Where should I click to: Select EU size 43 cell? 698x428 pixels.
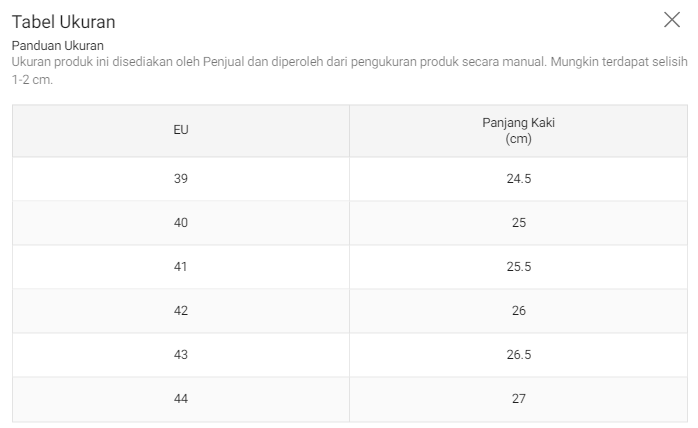pyautogui.click(x=181, y=355)
